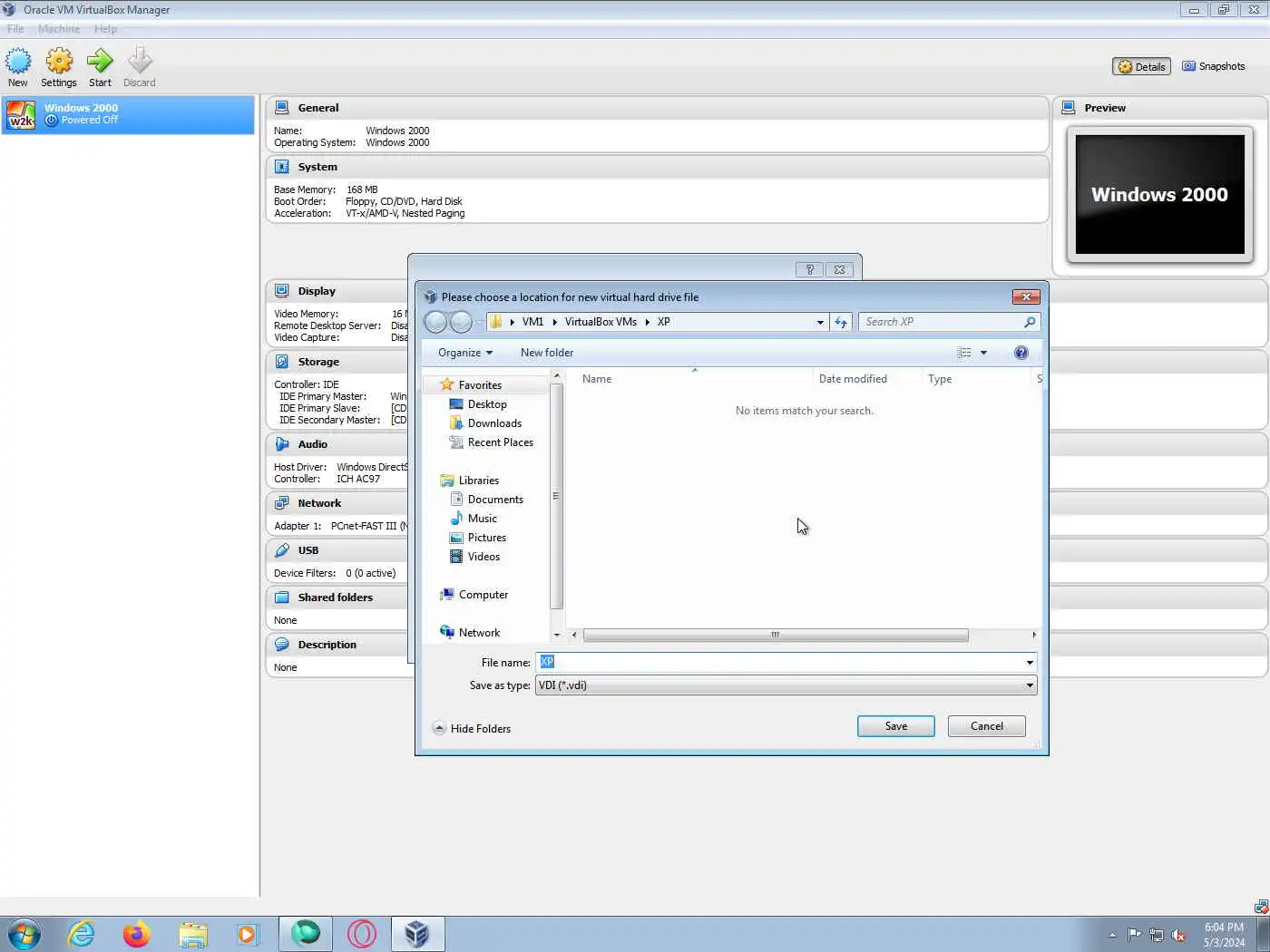Click the Preview panel monitor icon
Viewport: 1270px width, 952px height.
(x=1069, y=108)
